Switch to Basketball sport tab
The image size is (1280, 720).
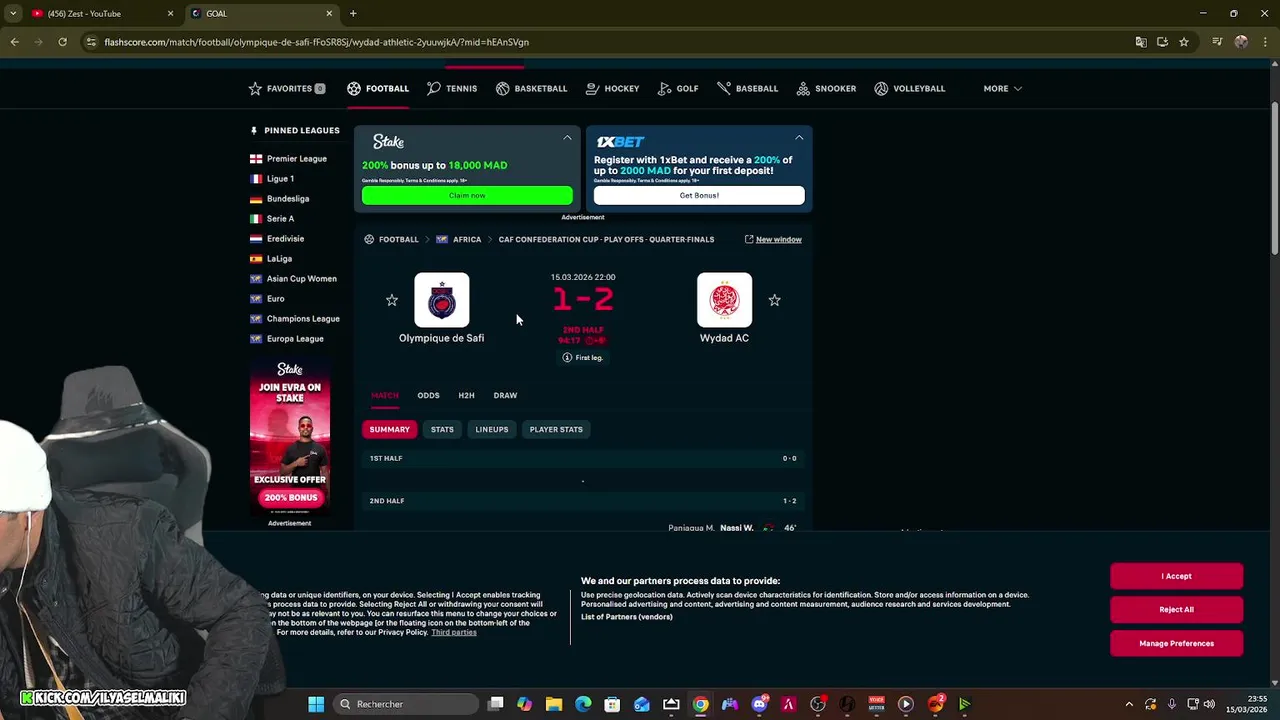point(531,89)
